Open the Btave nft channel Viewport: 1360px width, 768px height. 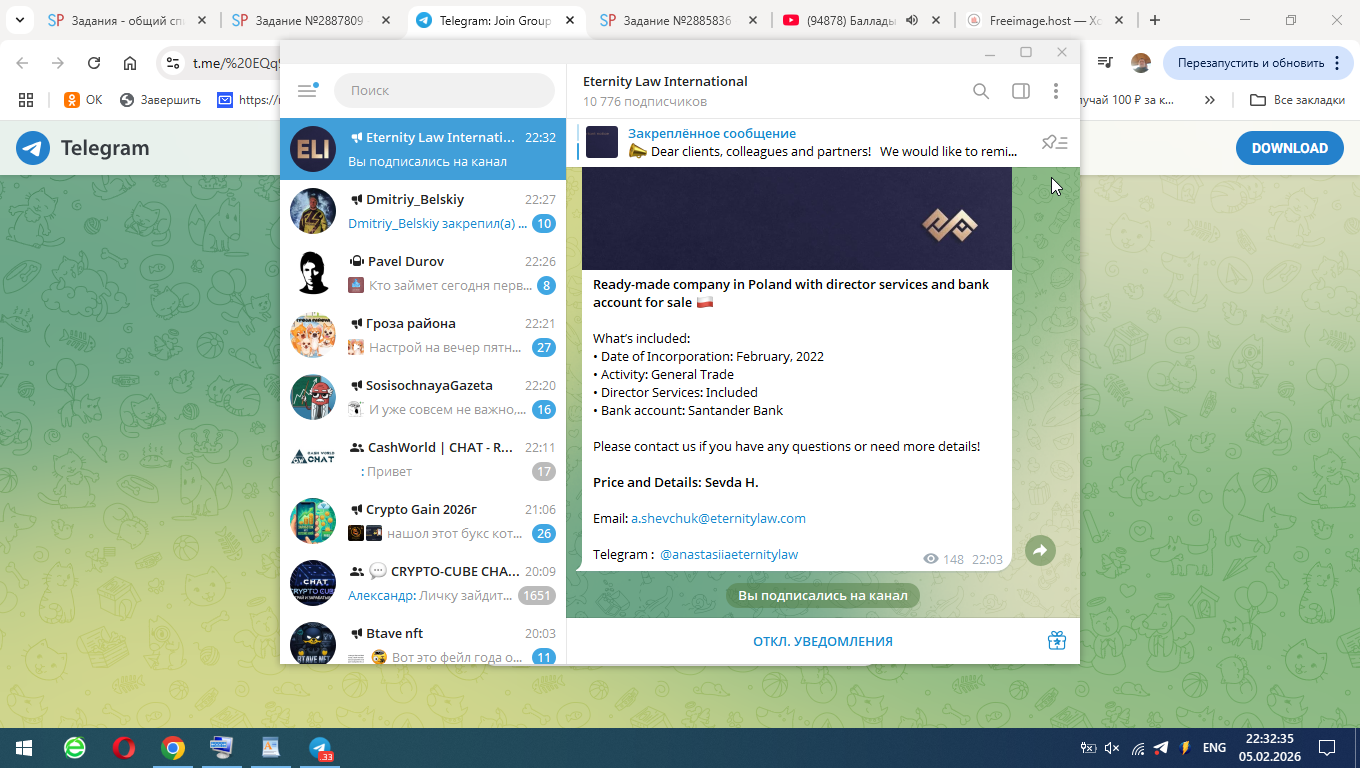[x=423, y=640]
